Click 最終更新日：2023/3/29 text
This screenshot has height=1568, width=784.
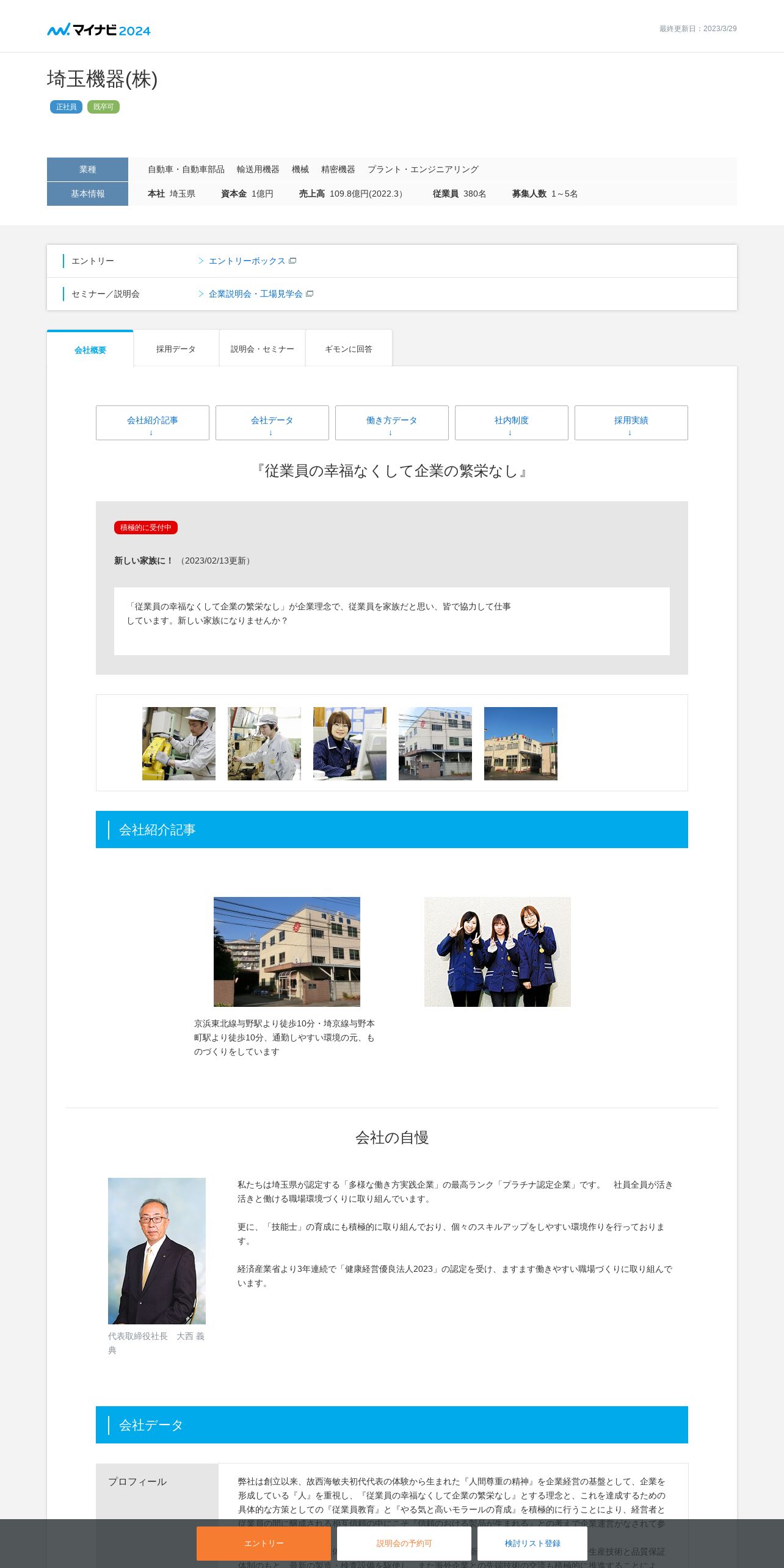pos(698,29)
